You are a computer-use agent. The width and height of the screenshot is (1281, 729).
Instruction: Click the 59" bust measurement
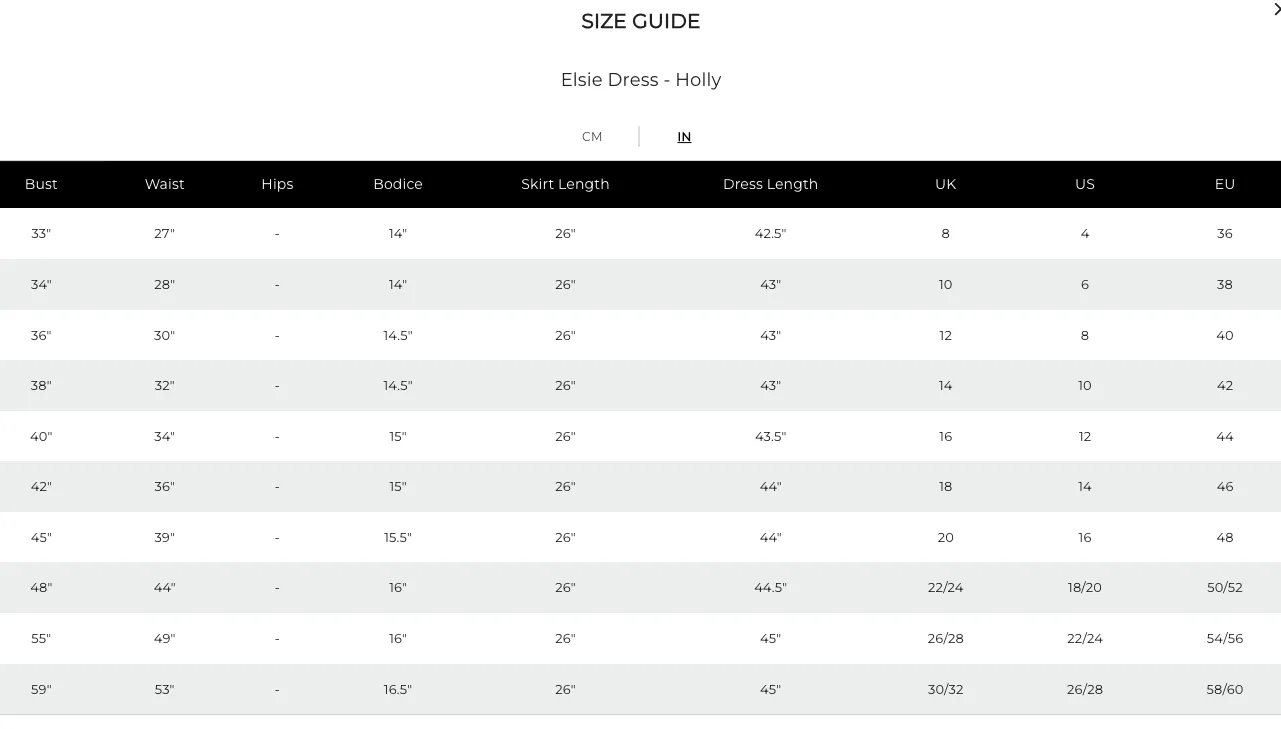tap(41, 689)
